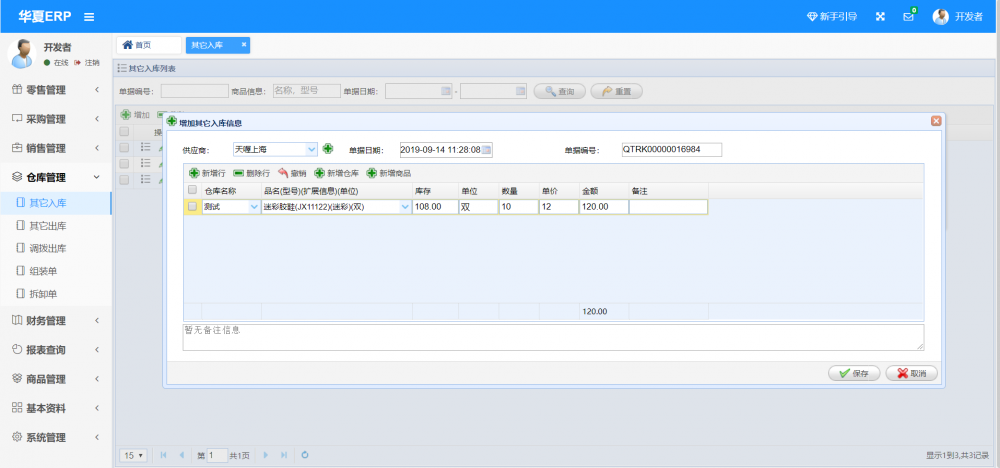Click the 保存 save button
Viewport: 1000px width, 468px height.
coord(854,374)
